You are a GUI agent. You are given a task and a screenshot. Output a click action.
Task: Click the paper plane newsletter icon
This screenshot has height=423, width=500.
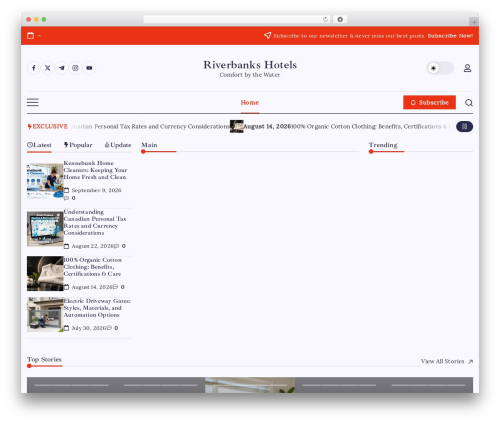[267, 35]
